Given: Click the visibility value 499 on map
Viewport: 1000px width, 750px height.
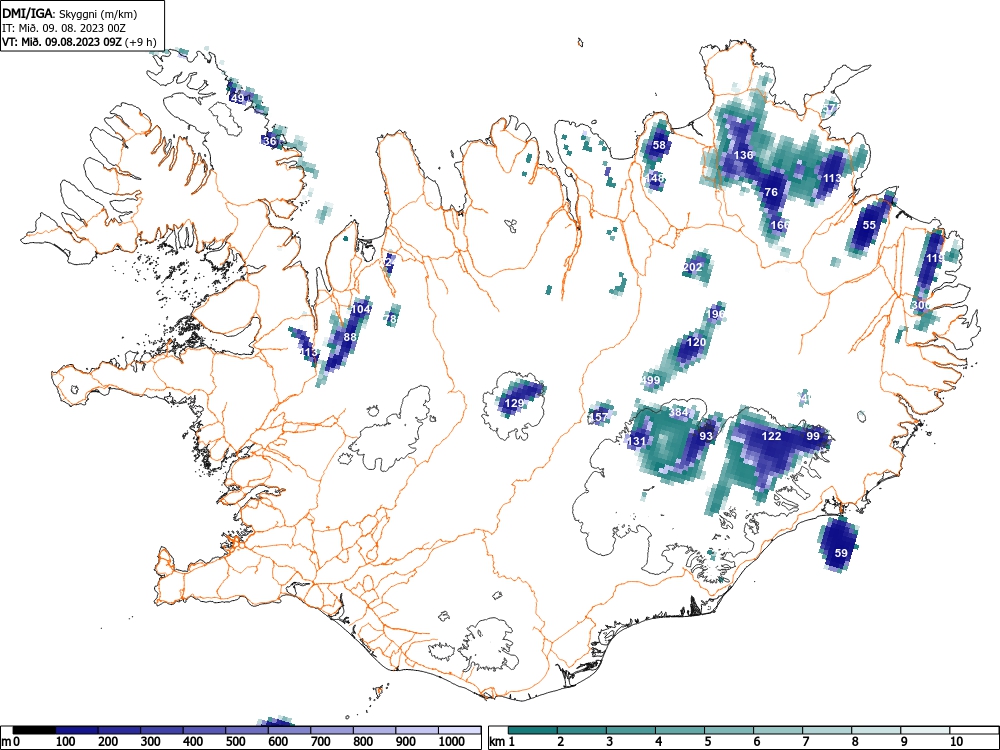Looking at the screenshot, I should (651, 380).
